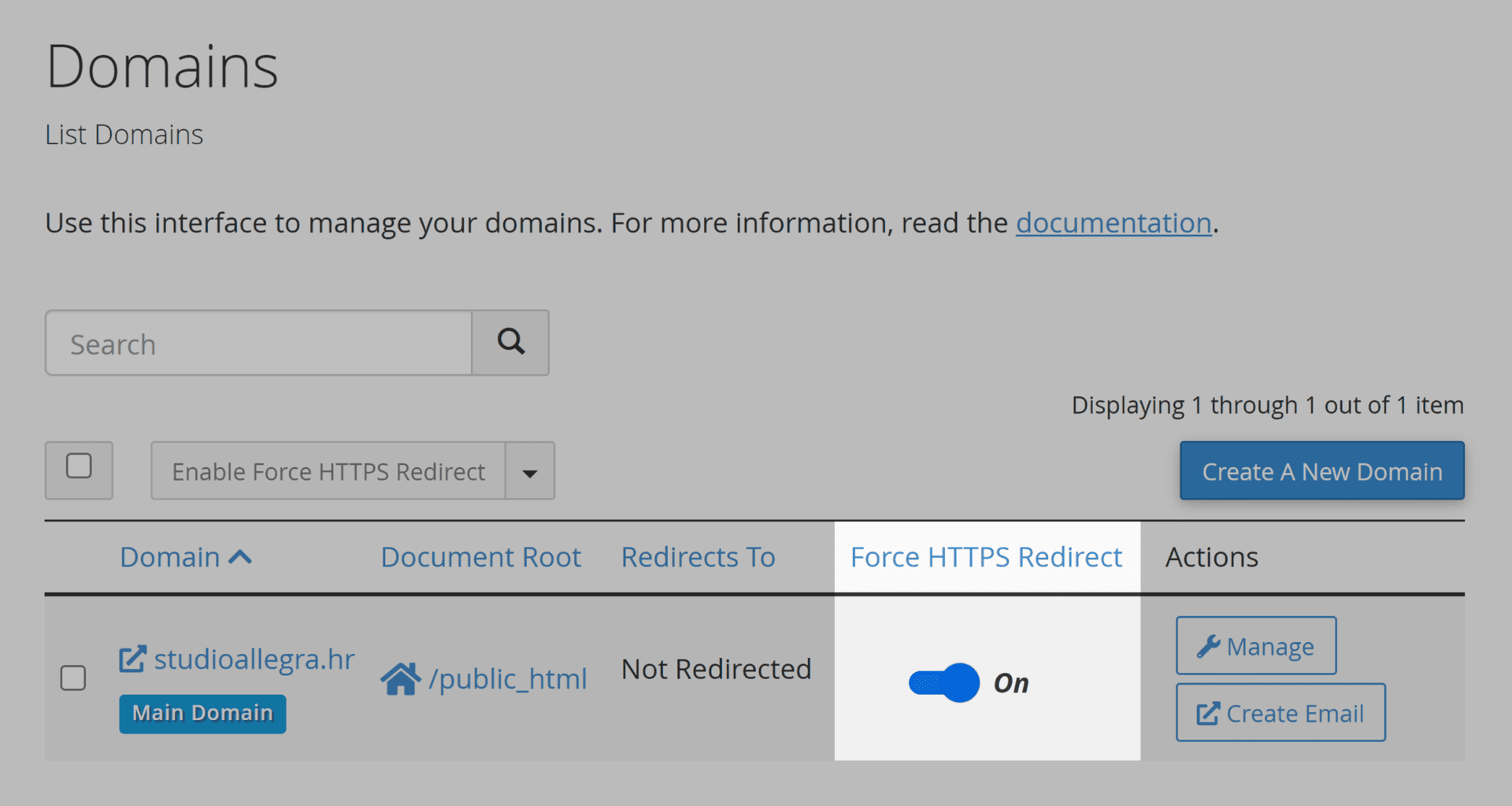Screen dimensions: 1512x806
Task: Click the wrench icon in the Manage button
Action: tap(1208, 646)
